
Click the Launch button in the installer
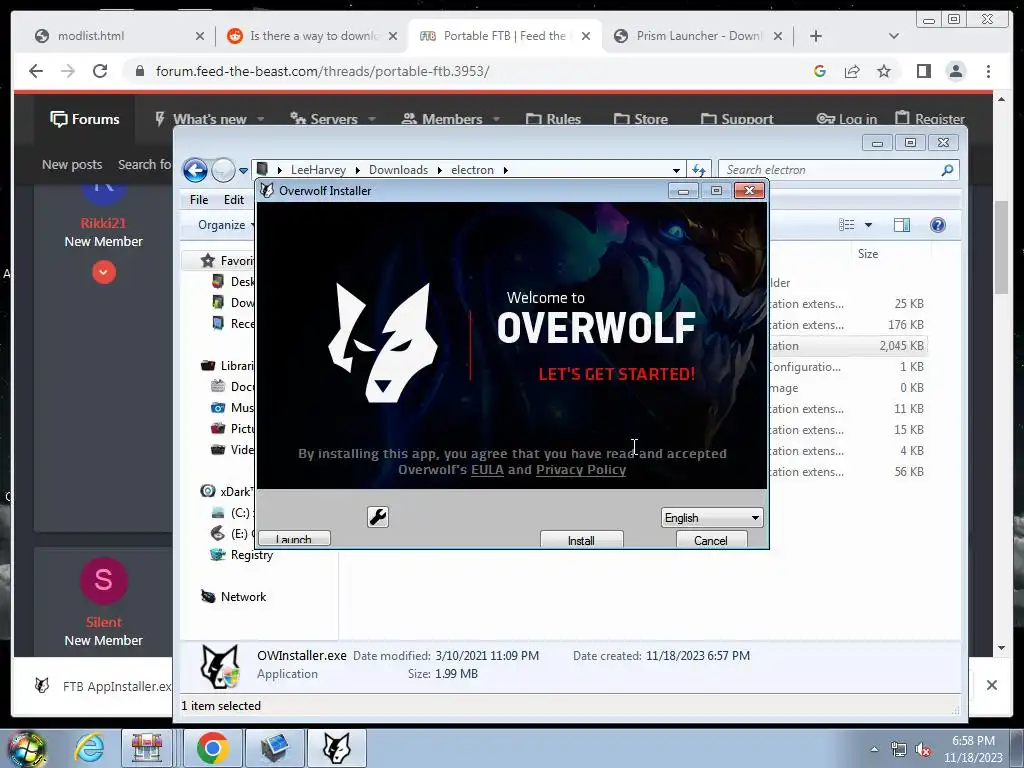[x=294, y=539]
